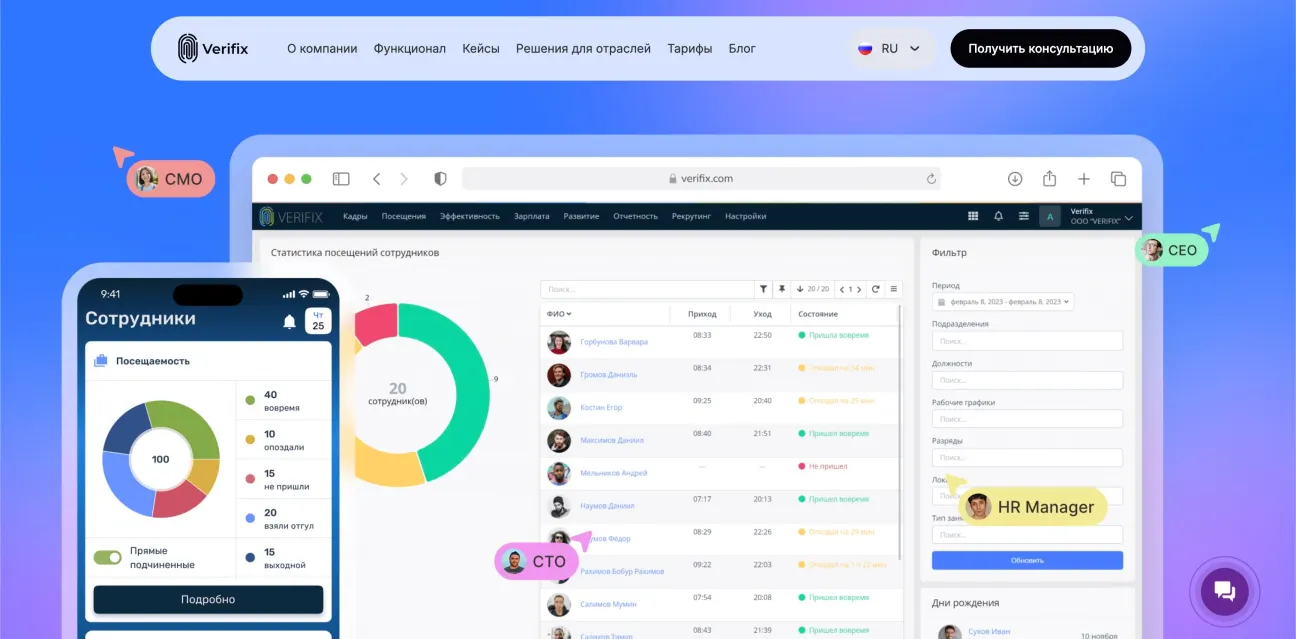The image size is (1296, 639).
Task: Open Решения для отраслей menu
Action: (583, 48)
